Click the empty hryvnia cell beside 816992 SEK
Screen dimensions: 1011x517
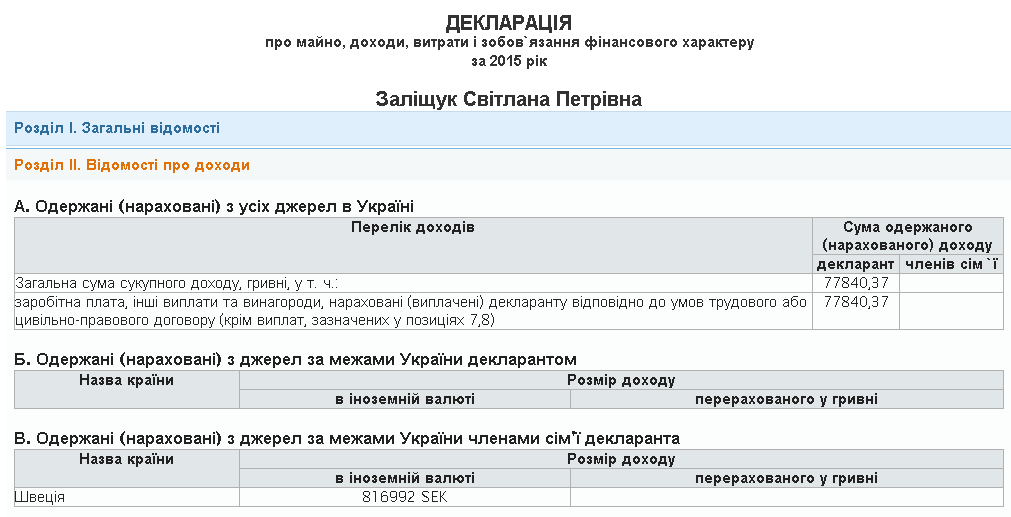point(786,497)
